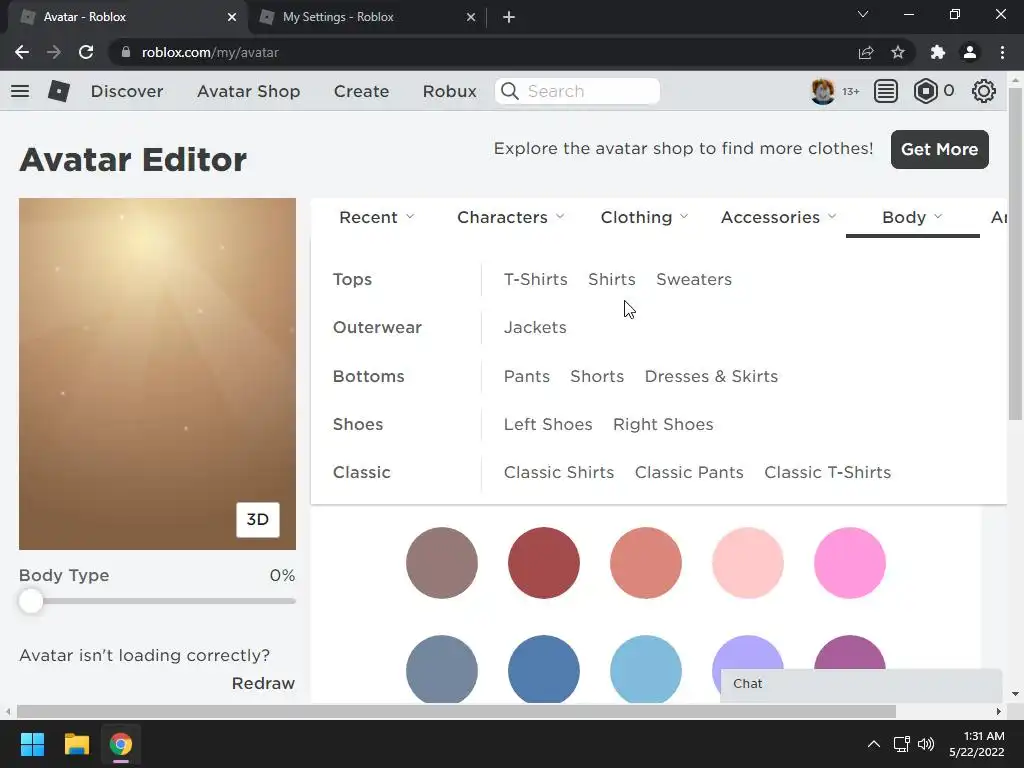The height and width of the screenshot is (768, 1024).
Task: Pick the hot pink skin color swatch
Action: point(850,563)
